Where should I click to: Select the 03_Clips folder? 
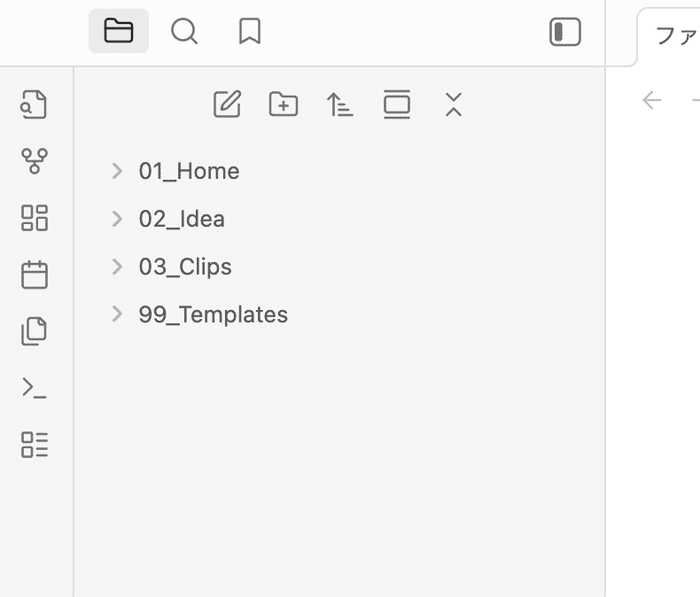click(185, 267)
